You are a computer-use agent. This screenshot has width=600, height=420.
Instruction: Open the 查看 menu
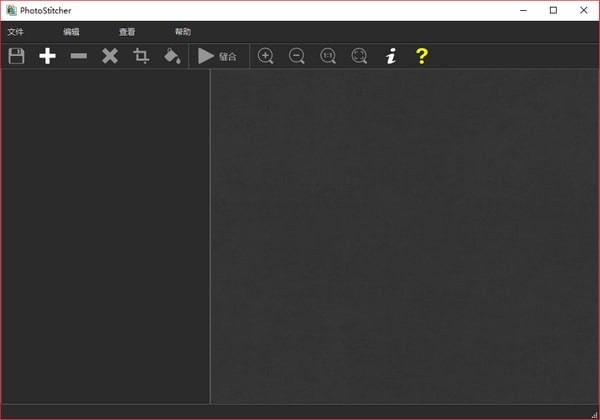point(127,32)
